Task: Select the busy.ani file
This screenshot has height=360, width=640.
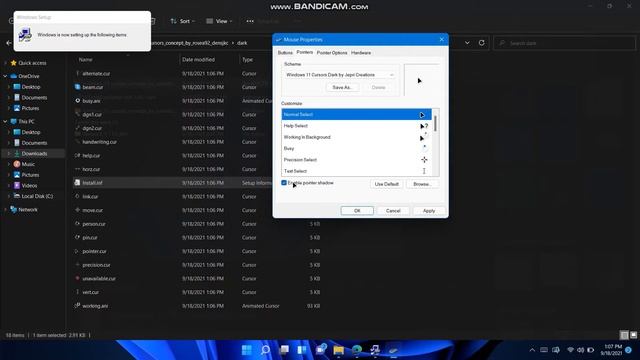Action: (91, 101)
